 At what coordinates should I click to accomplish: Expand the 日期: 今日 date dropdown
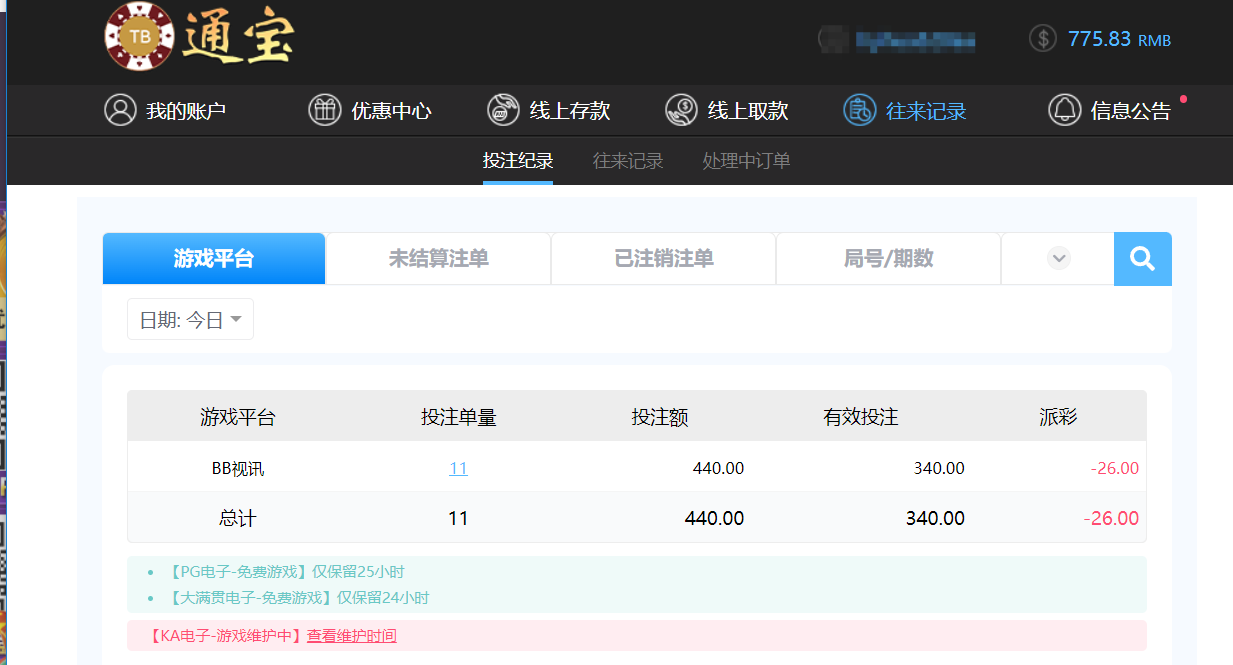point(190,318)
